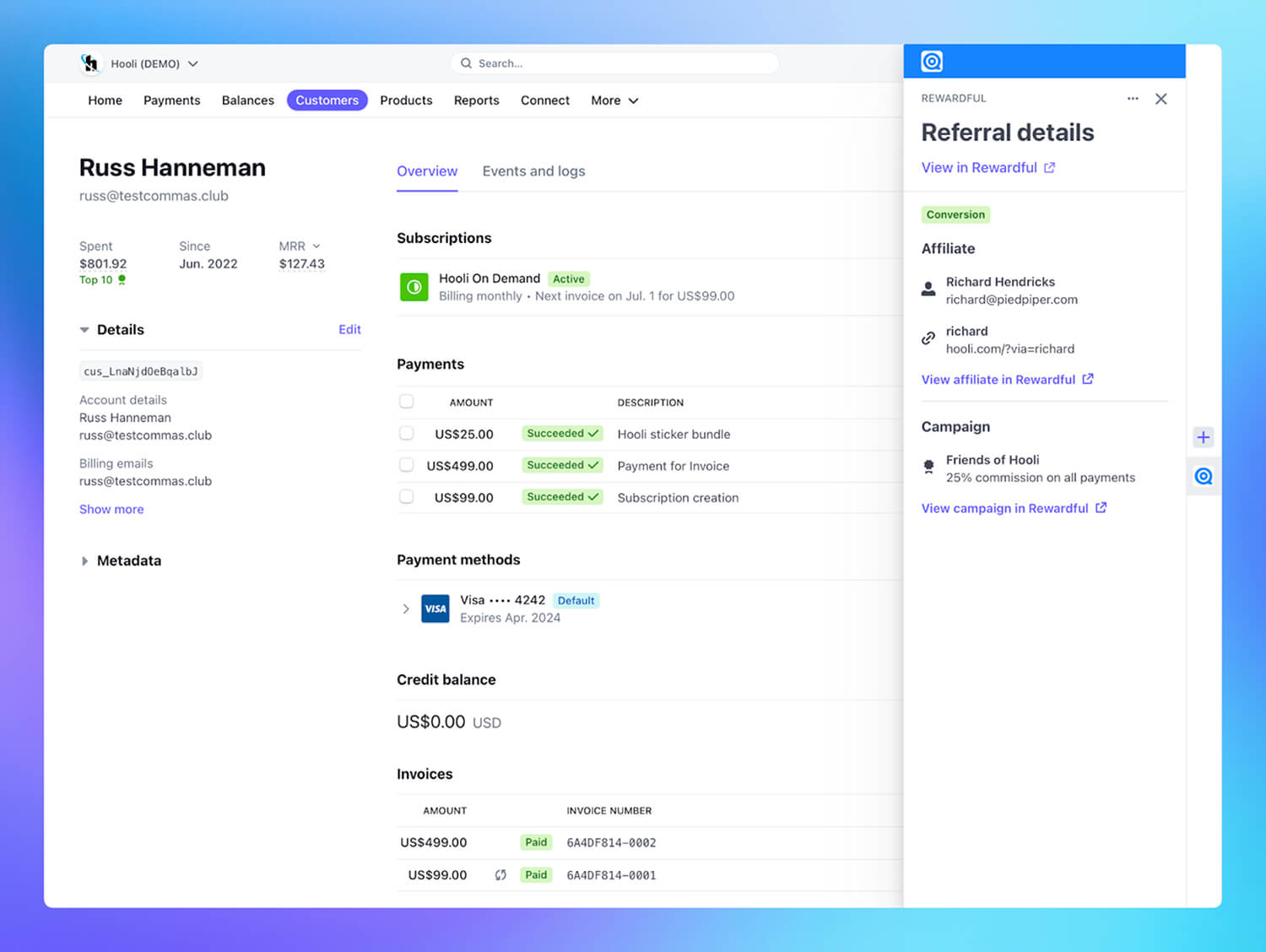Image resolution: width=1266 pixels, height=952 pixels.
Task: Click the recurring icon on US$99.00 invoice
Action: tap(500, 875)
